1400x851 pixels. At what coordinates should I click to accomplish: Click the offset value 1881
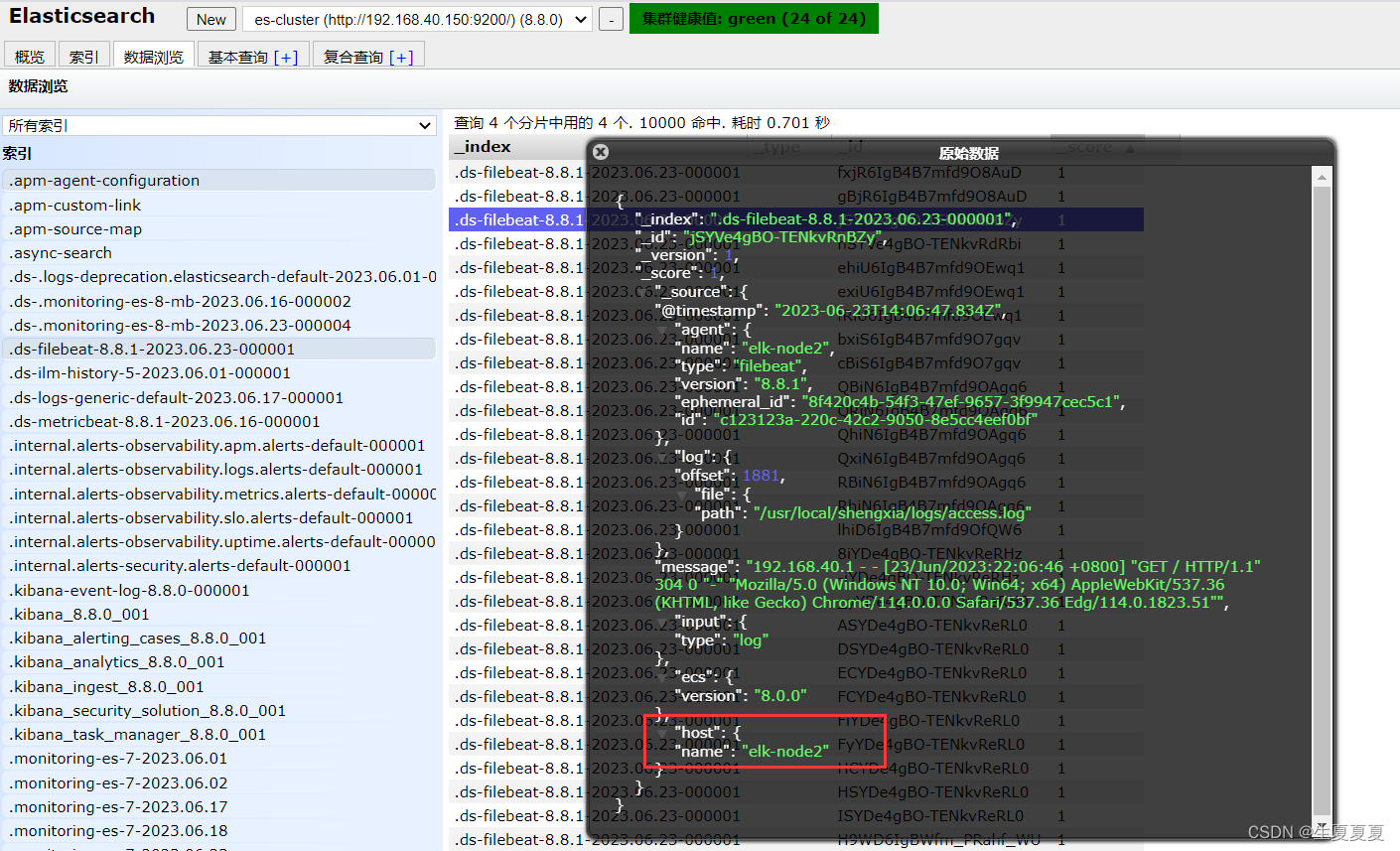point(761,476)
